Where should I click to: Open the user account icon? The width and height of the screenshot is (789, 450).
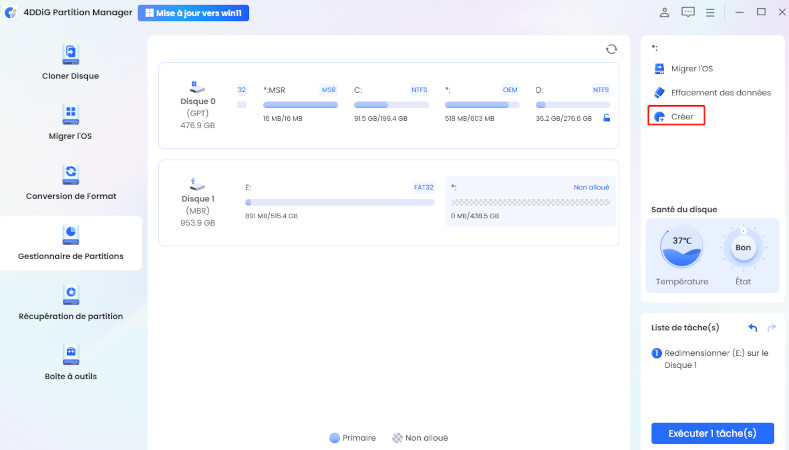pyautogui.click(x=664, y=13)
